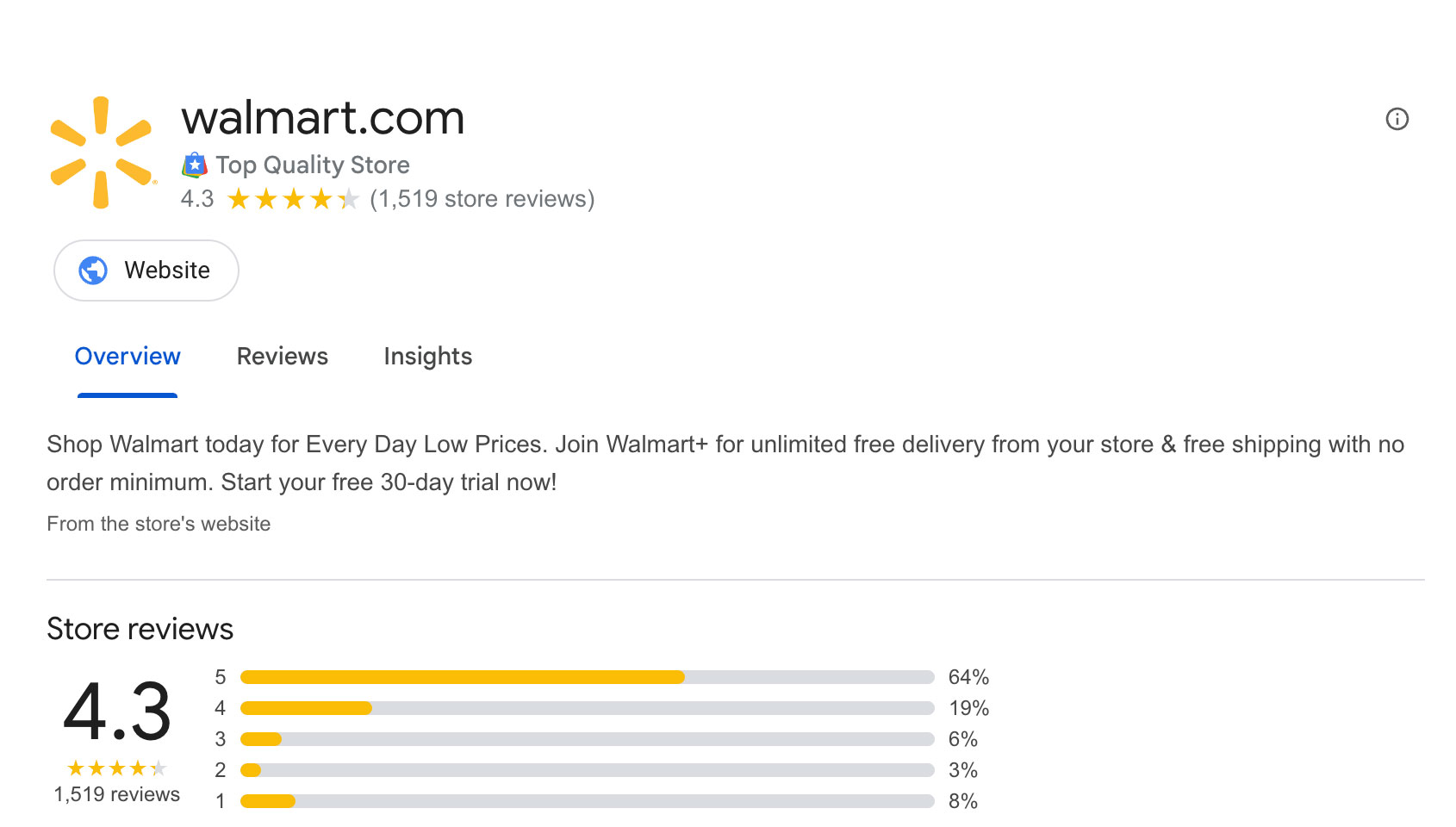
Task: Open the Insights tab
Action: 427,356
